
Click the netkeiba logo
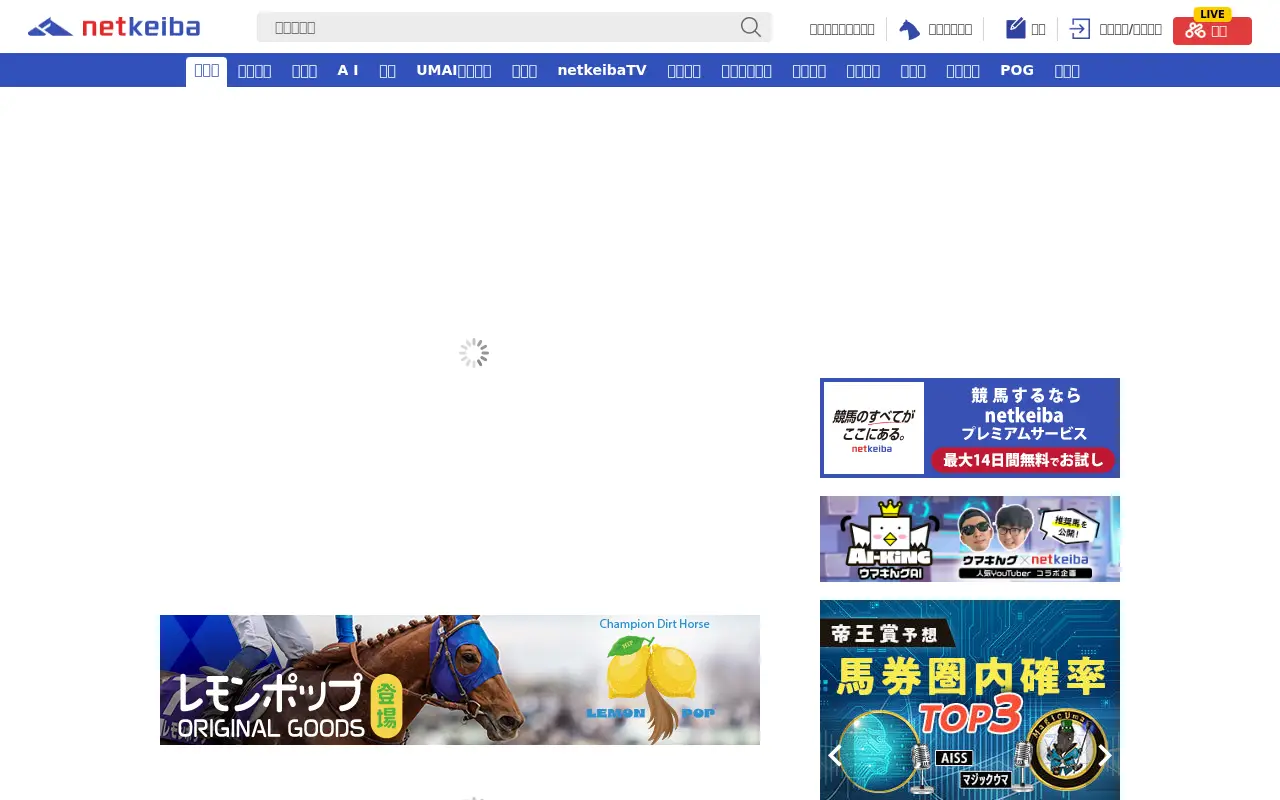(114, 27)
